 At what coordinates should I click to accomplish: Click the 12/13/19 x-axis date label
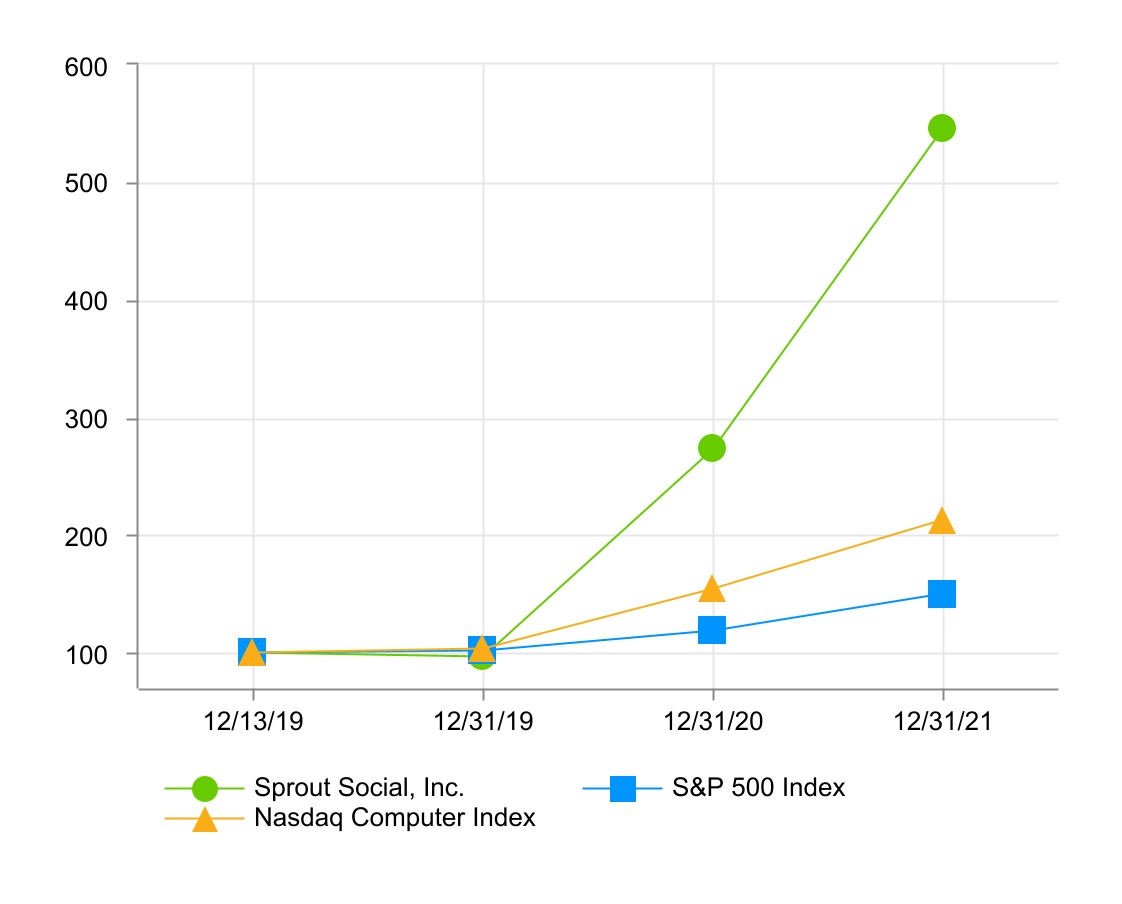coord(252,723)
